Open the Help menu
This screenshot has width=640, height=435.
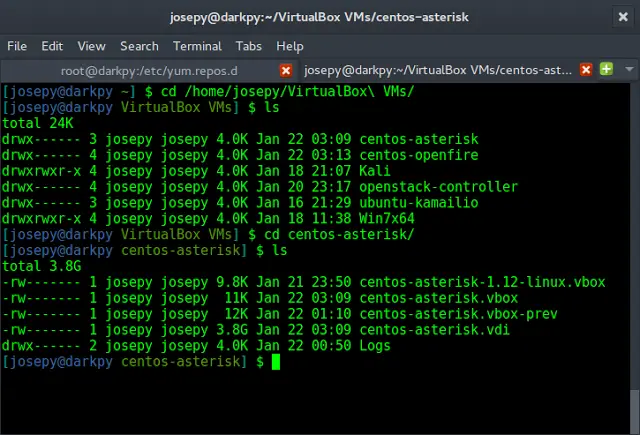[x=290, y=46]
